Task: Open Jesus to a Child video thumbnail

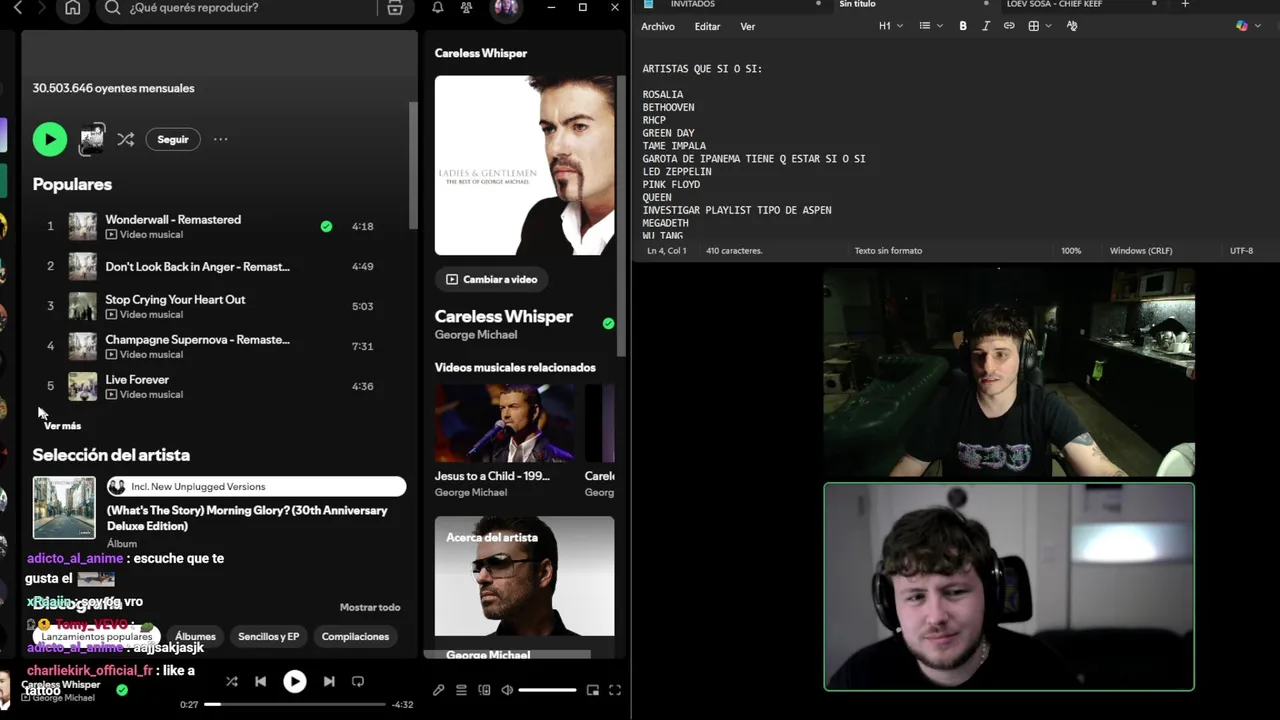Action: pos(505,423)
